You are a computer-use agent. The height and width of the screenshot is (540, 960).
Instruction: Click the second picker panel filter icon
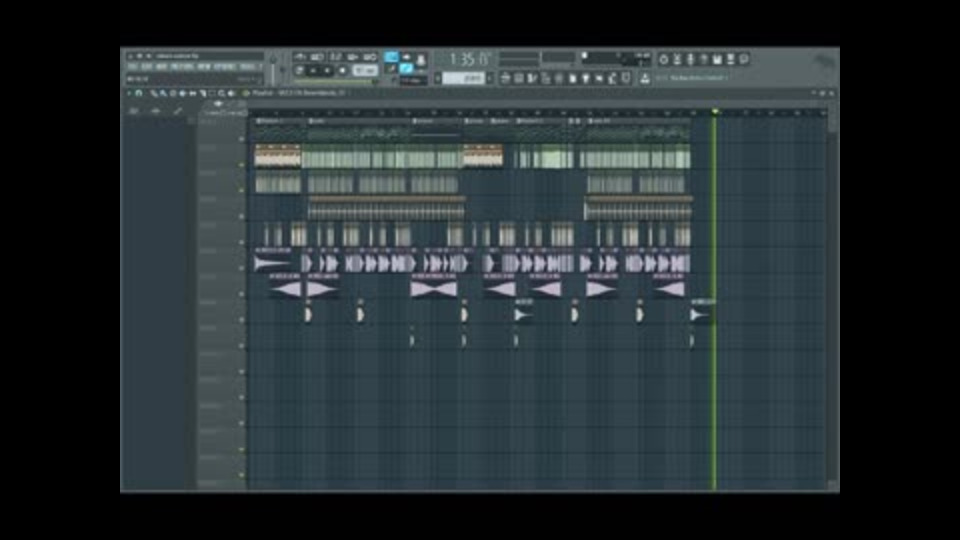[156, 111]
